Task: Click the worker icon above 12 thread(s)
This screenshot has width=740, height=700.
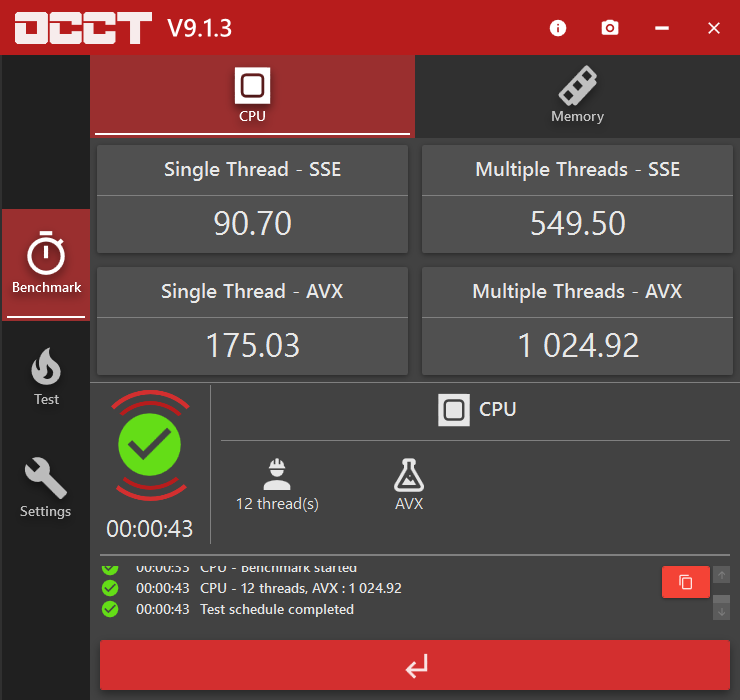Action: click(x=277, y=474)
